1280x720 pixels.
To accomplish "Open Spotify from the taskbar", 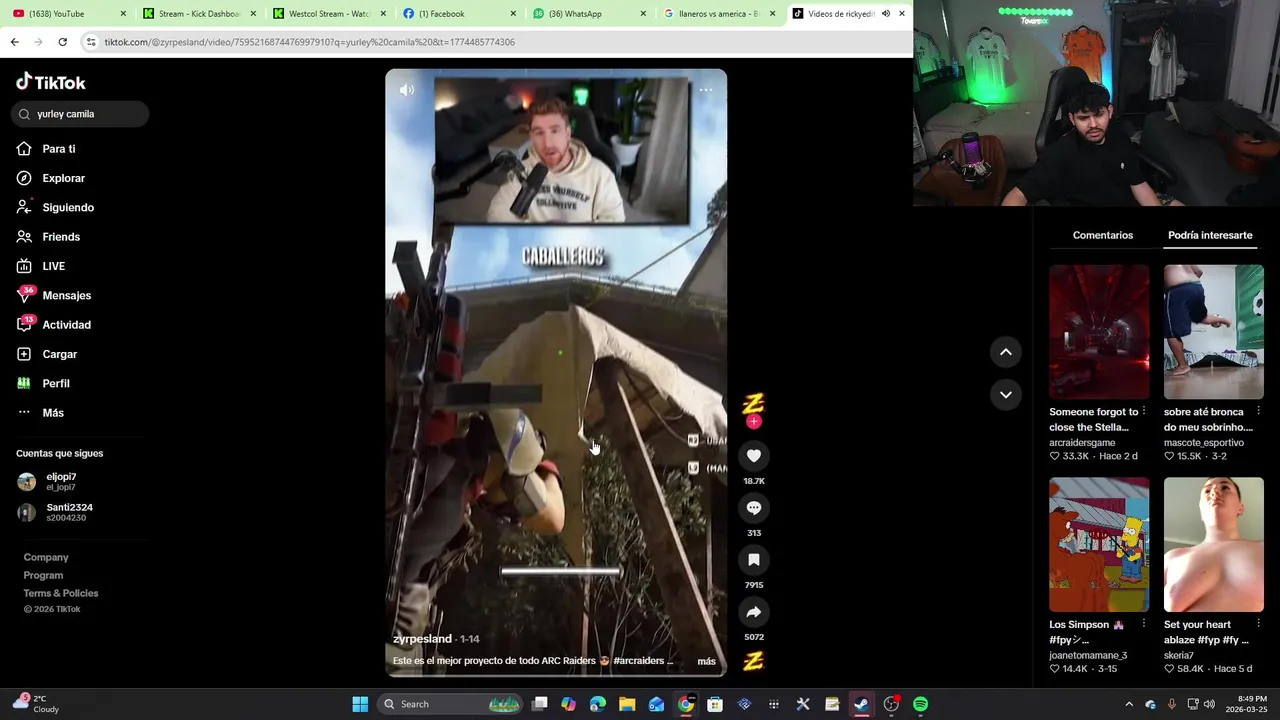I will 920,704.
